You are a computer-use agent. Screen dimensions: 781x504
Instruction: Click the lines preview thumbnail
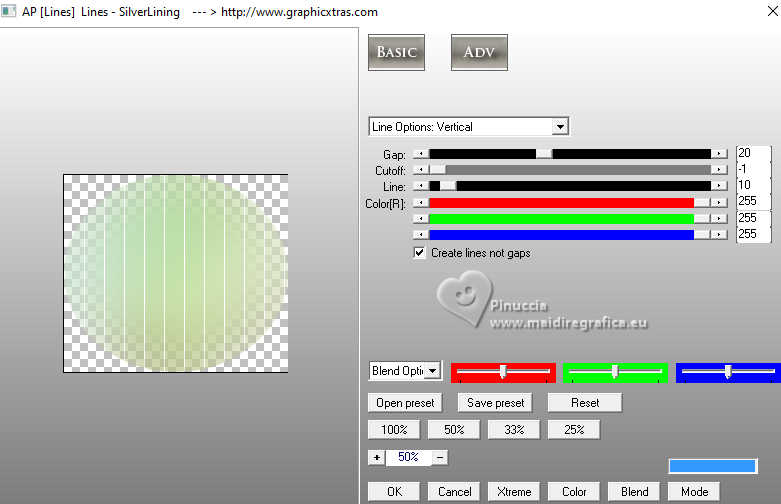[x=176, y=273]
